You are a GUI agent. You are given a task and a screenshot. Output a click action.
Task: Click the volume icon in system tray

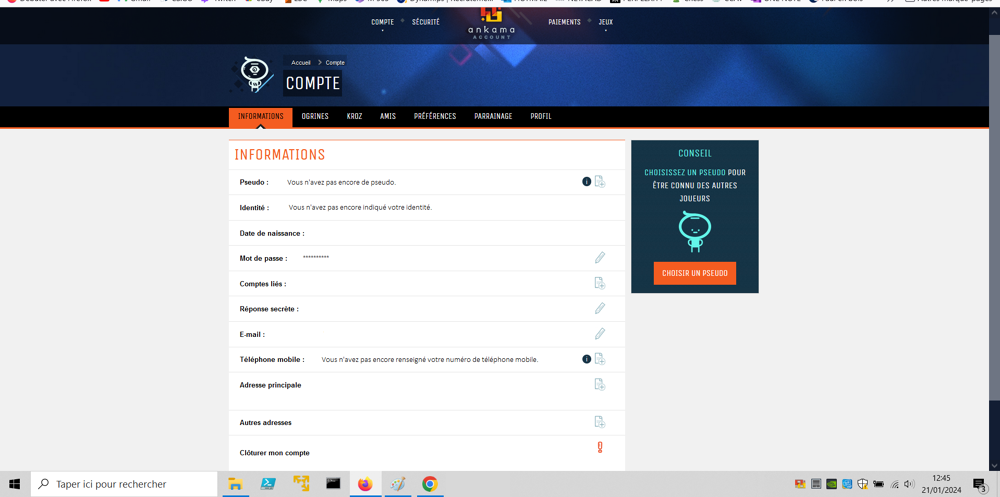pyautogui.click(x=909, y=484)
